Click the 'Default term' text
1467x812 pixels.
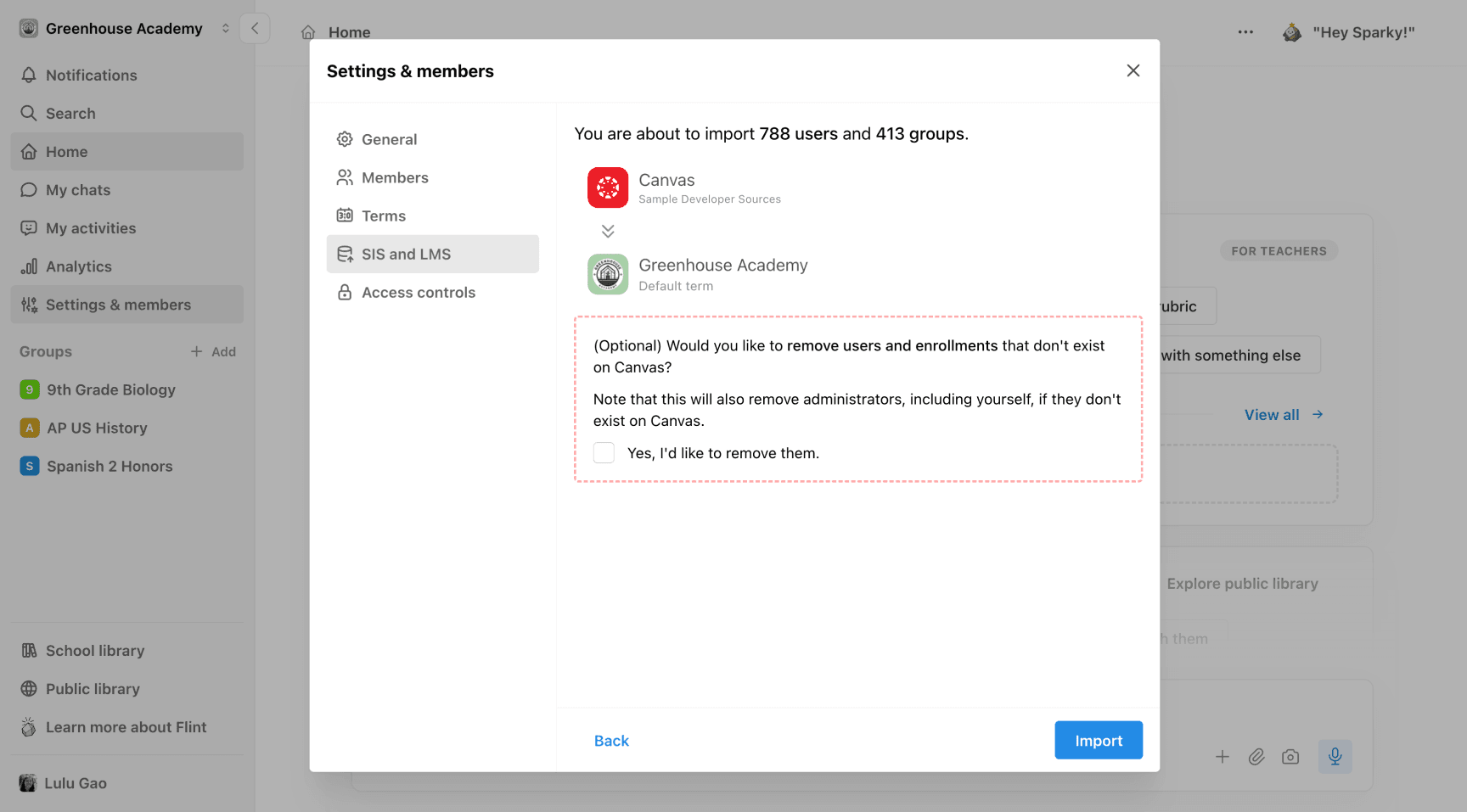(676, 286)
